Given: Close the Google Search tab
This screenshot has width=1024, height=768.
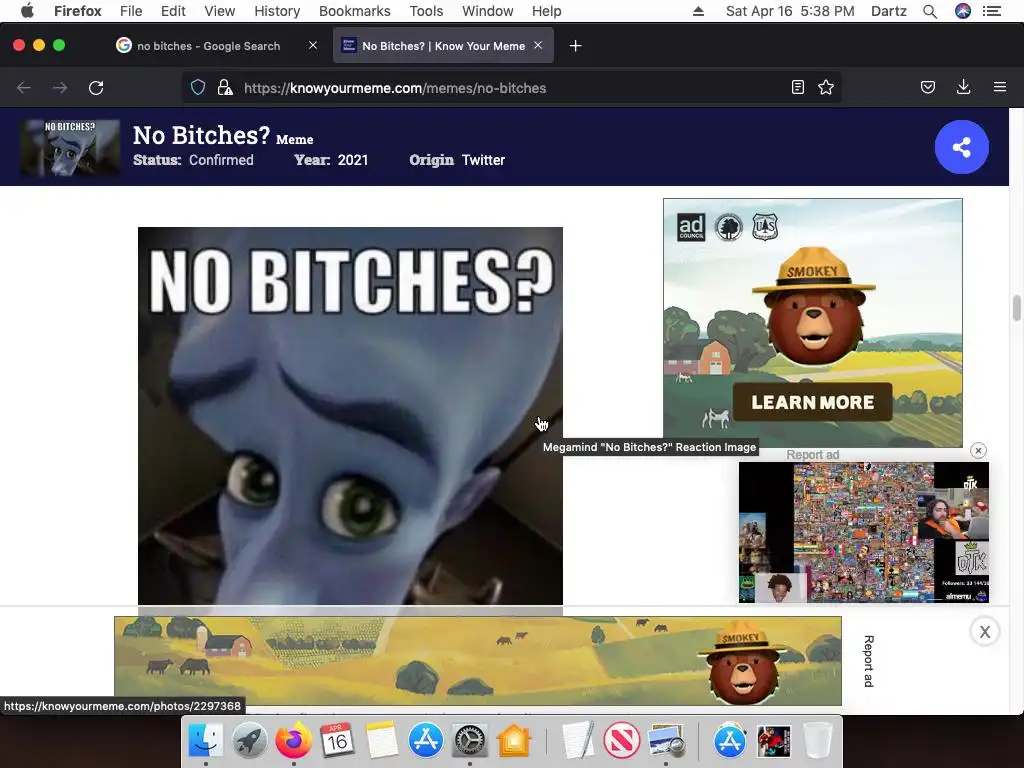Looking at the screenshot, I should (313, 46).
